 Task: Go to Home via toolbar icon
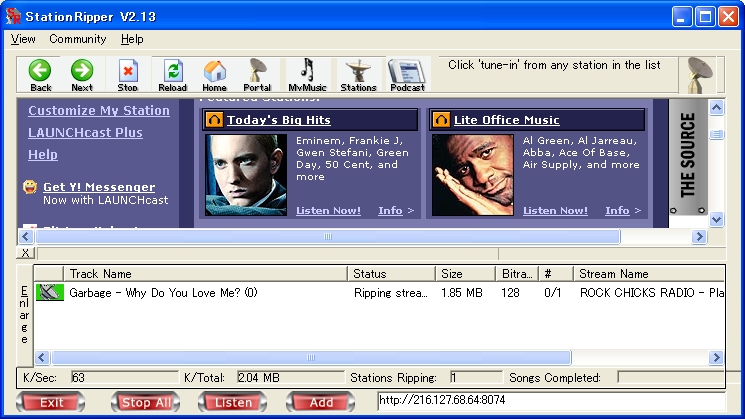click(x=214, y=75)
